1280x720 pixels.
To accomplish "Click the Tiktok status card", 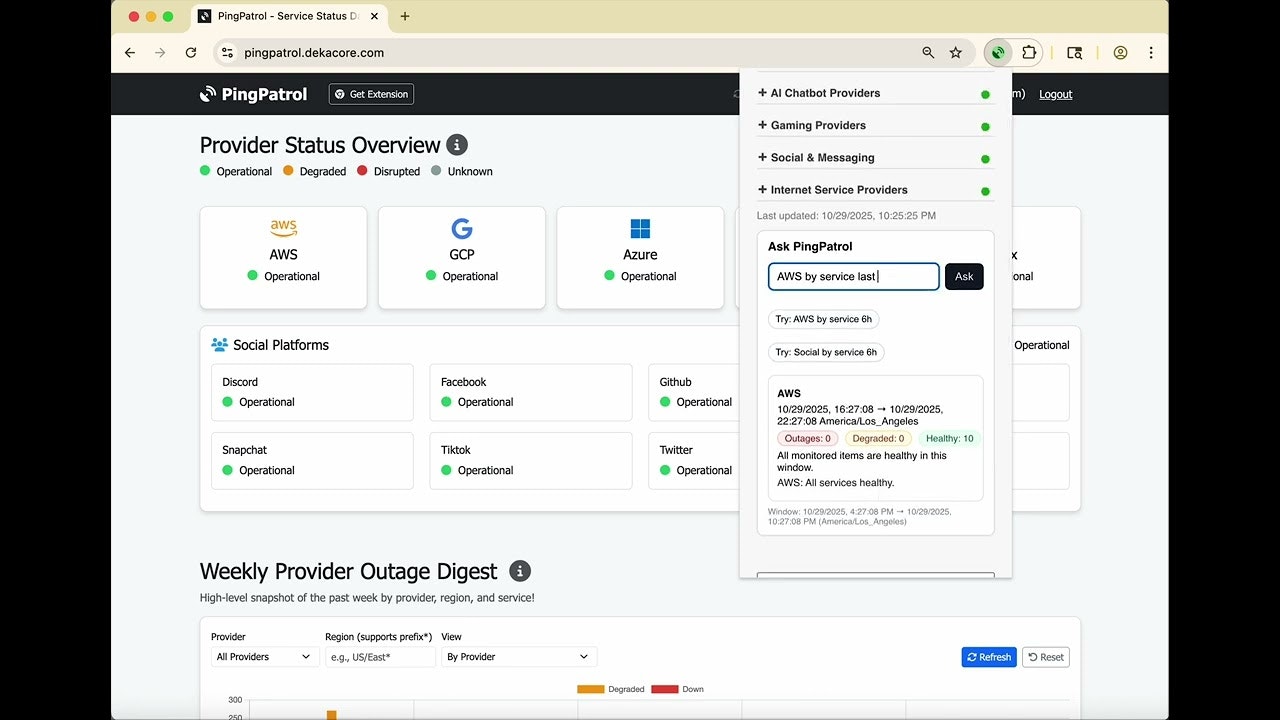I will point(531,461).
